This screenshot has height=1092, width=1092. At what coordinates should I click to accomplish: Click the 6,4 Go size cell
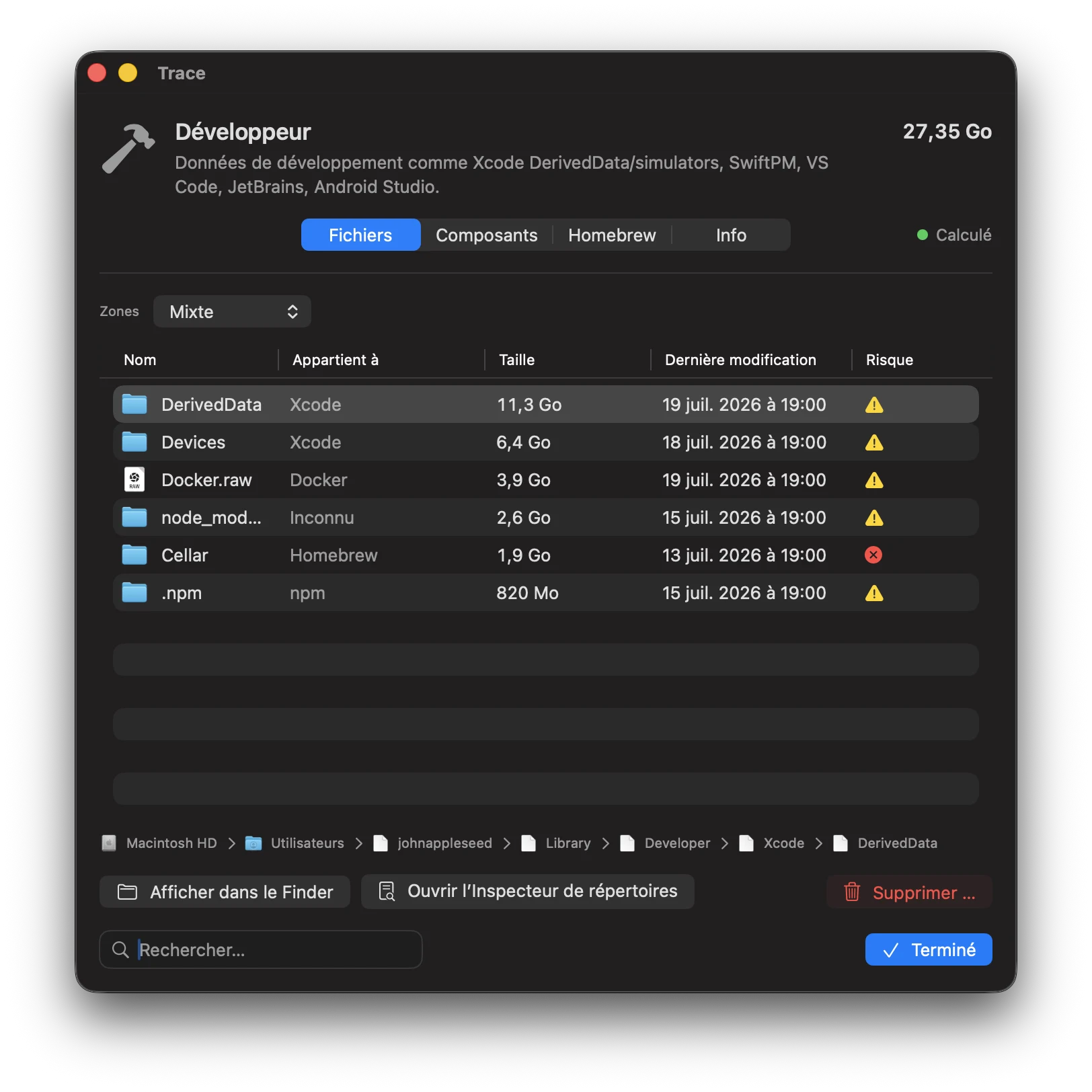pyautogui.click(x=523, y=442)
